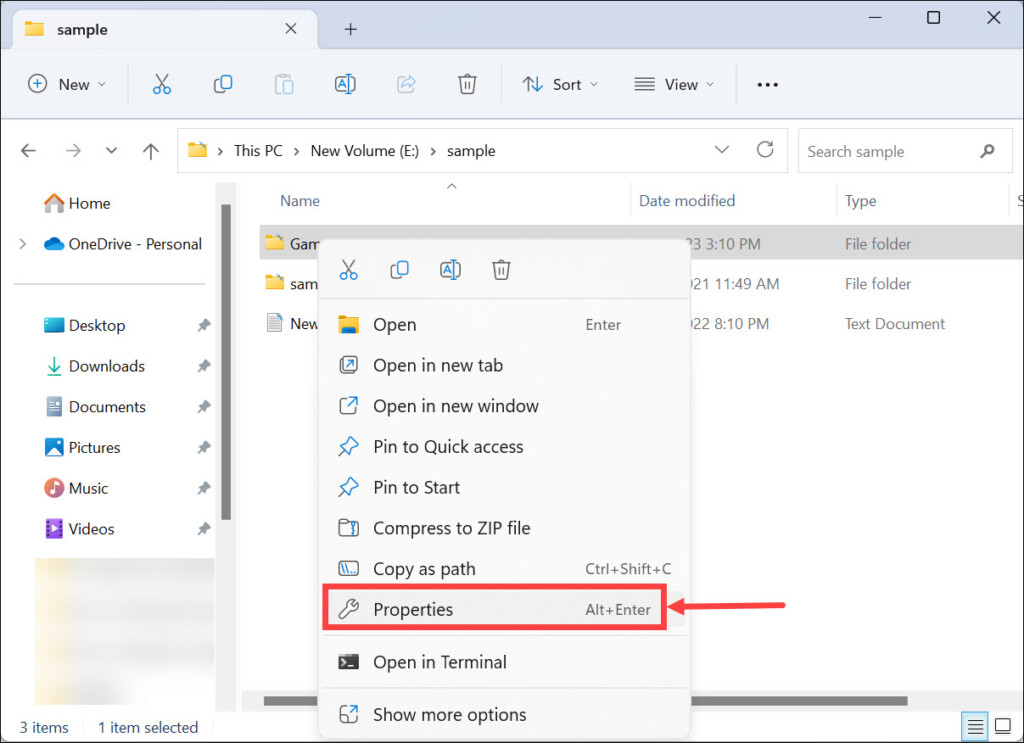Image resolution: width=1024 pixels, height=743 pixels.
Task: Expand the Sort options dropdown
Action: 560,85
